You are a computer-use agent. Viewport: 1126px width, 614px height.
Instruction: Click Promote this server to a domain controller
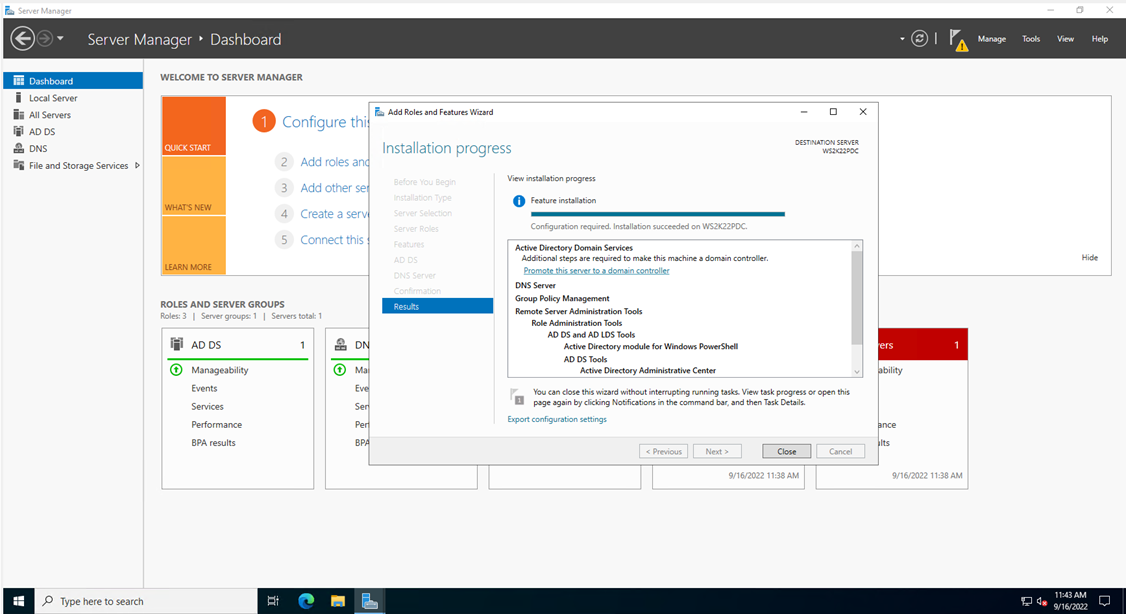[597, 270]
